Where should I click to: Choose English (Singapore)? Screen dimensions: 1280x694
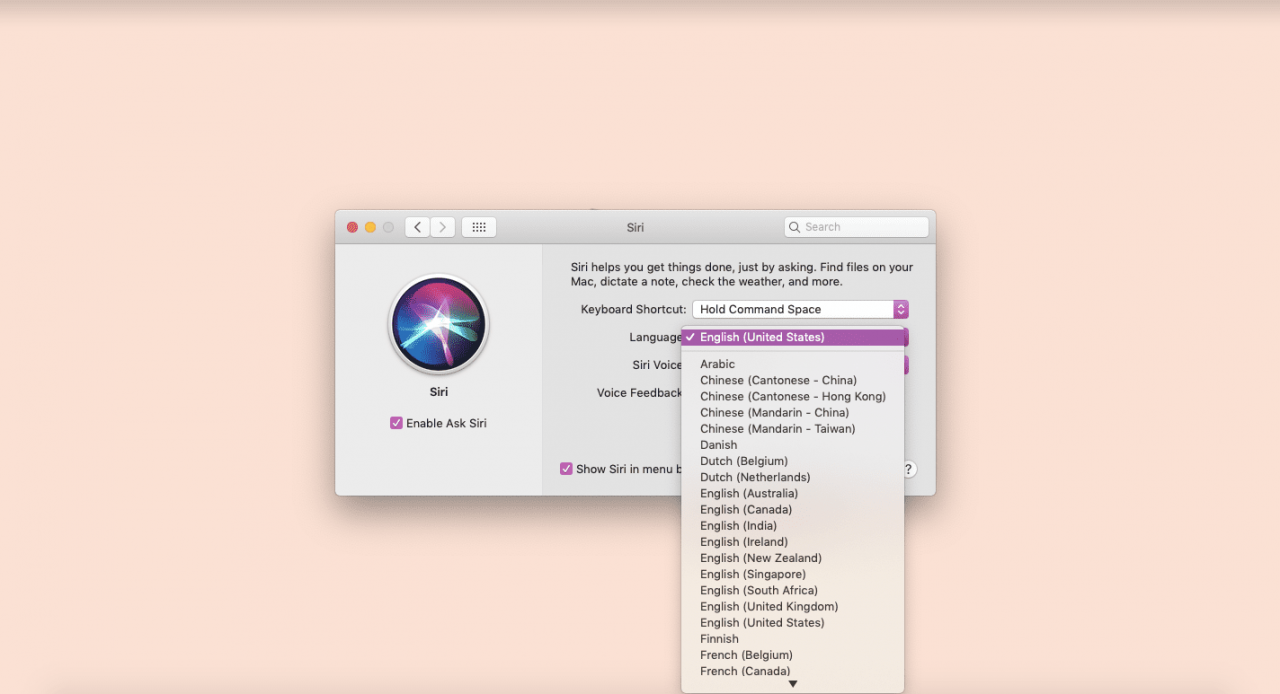click(x=793, y=574)
